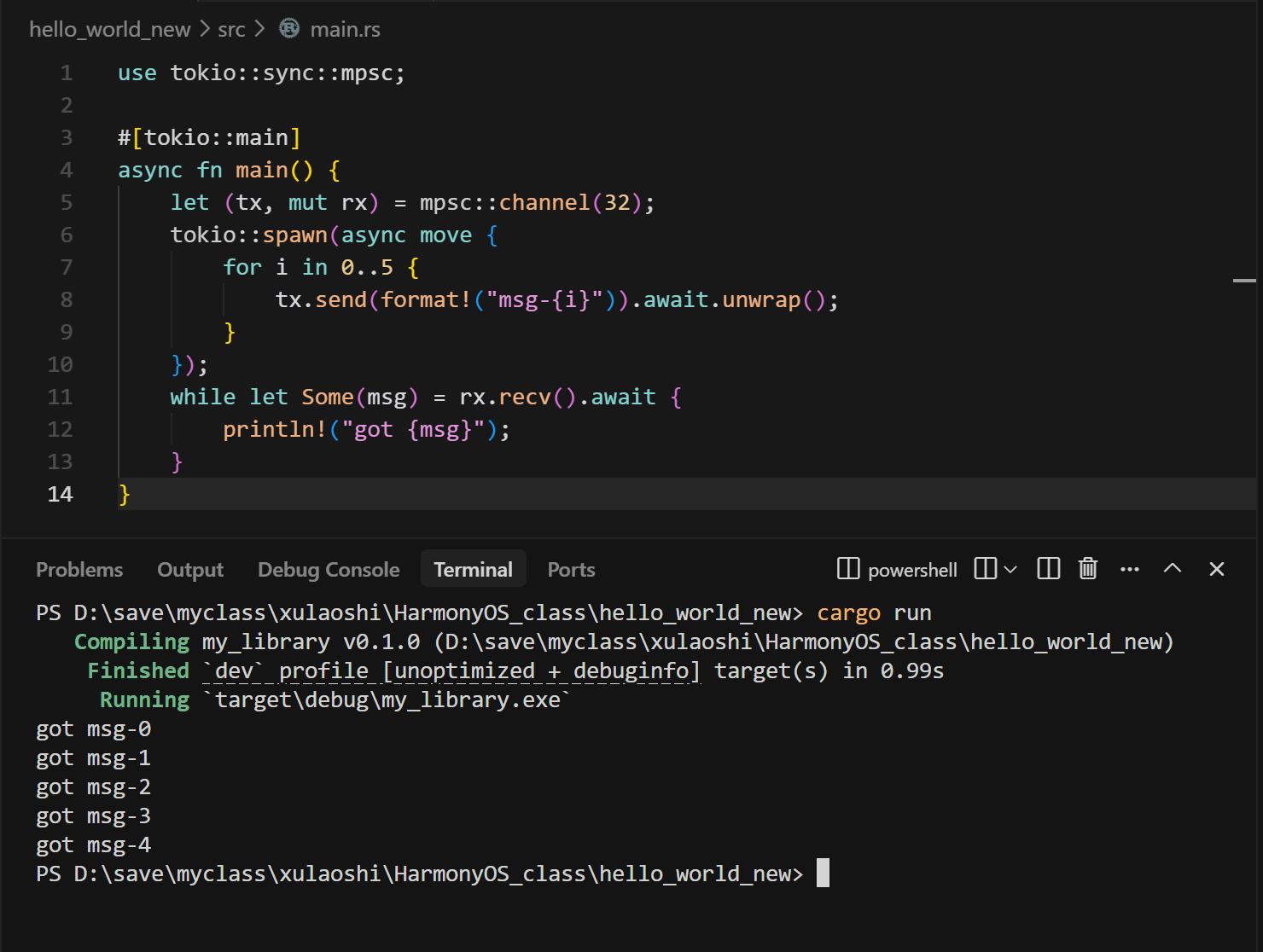1263x952 pixels.
Task: Click line number 13 in the gutter
Action: point(60,462)
